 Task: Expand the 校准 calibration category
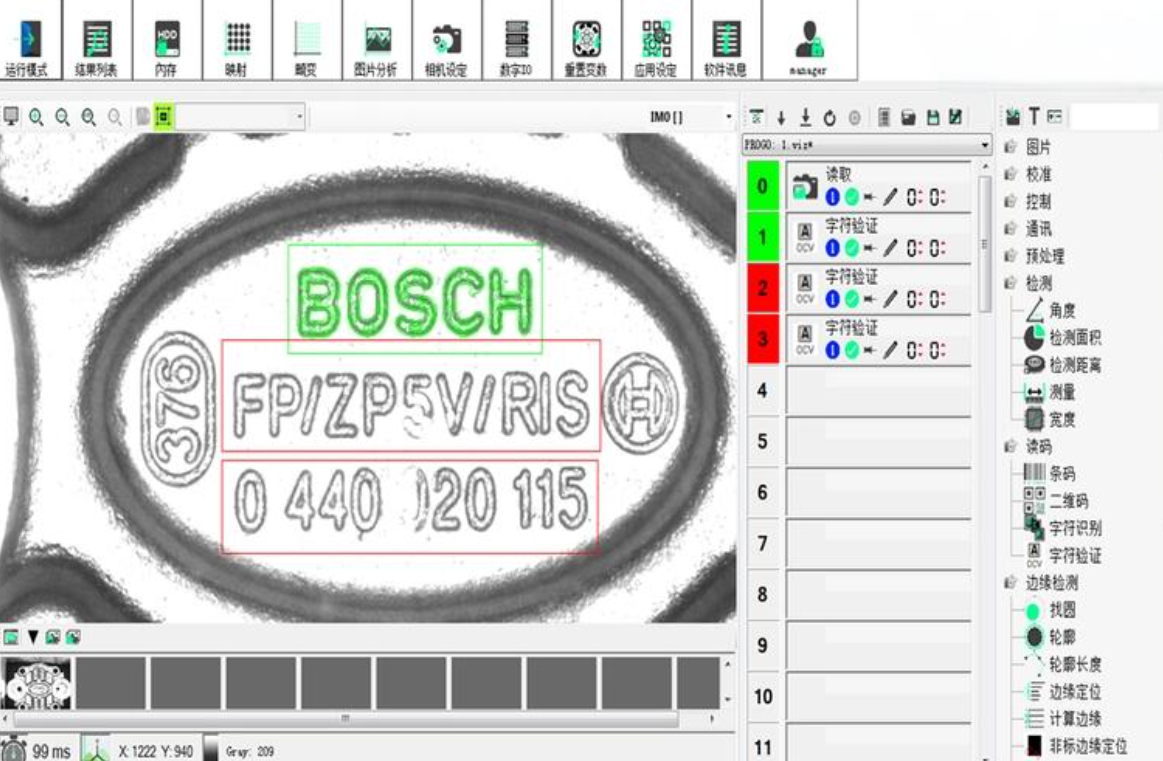point(1010,174)
